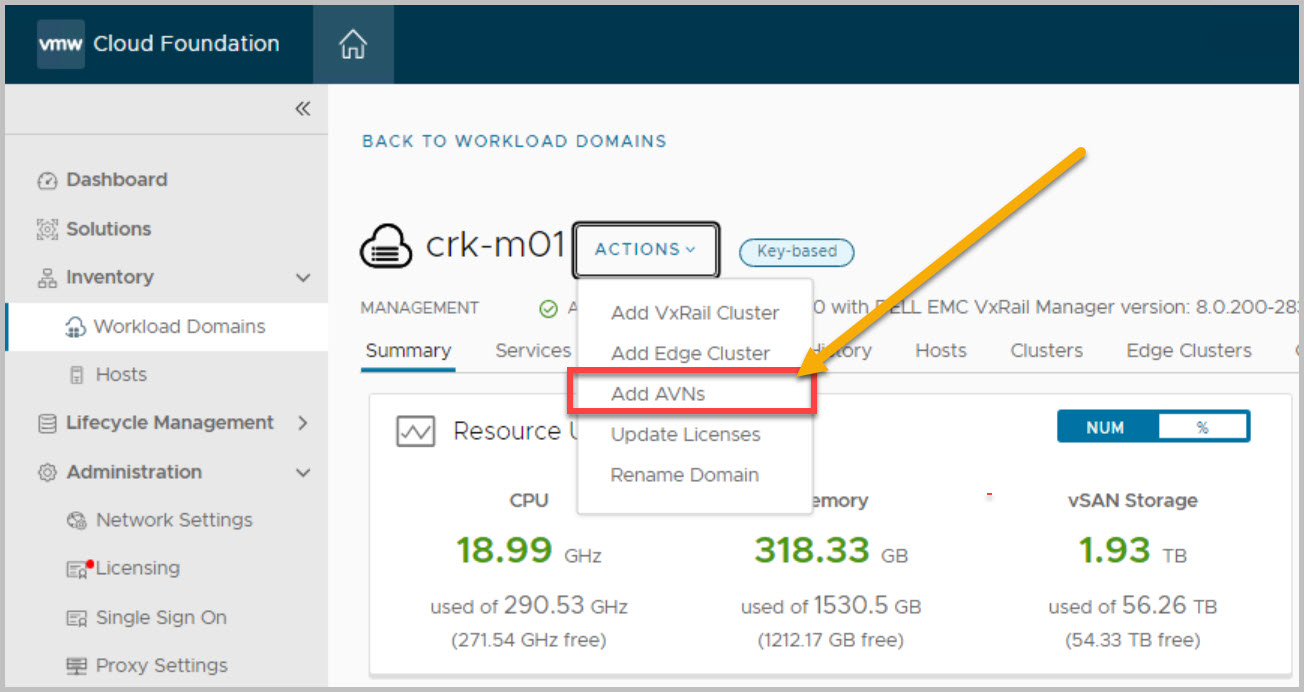Click the Dashboard gauge icon
The height and width of the screenshot is (692, 1304).
(47, 181)
